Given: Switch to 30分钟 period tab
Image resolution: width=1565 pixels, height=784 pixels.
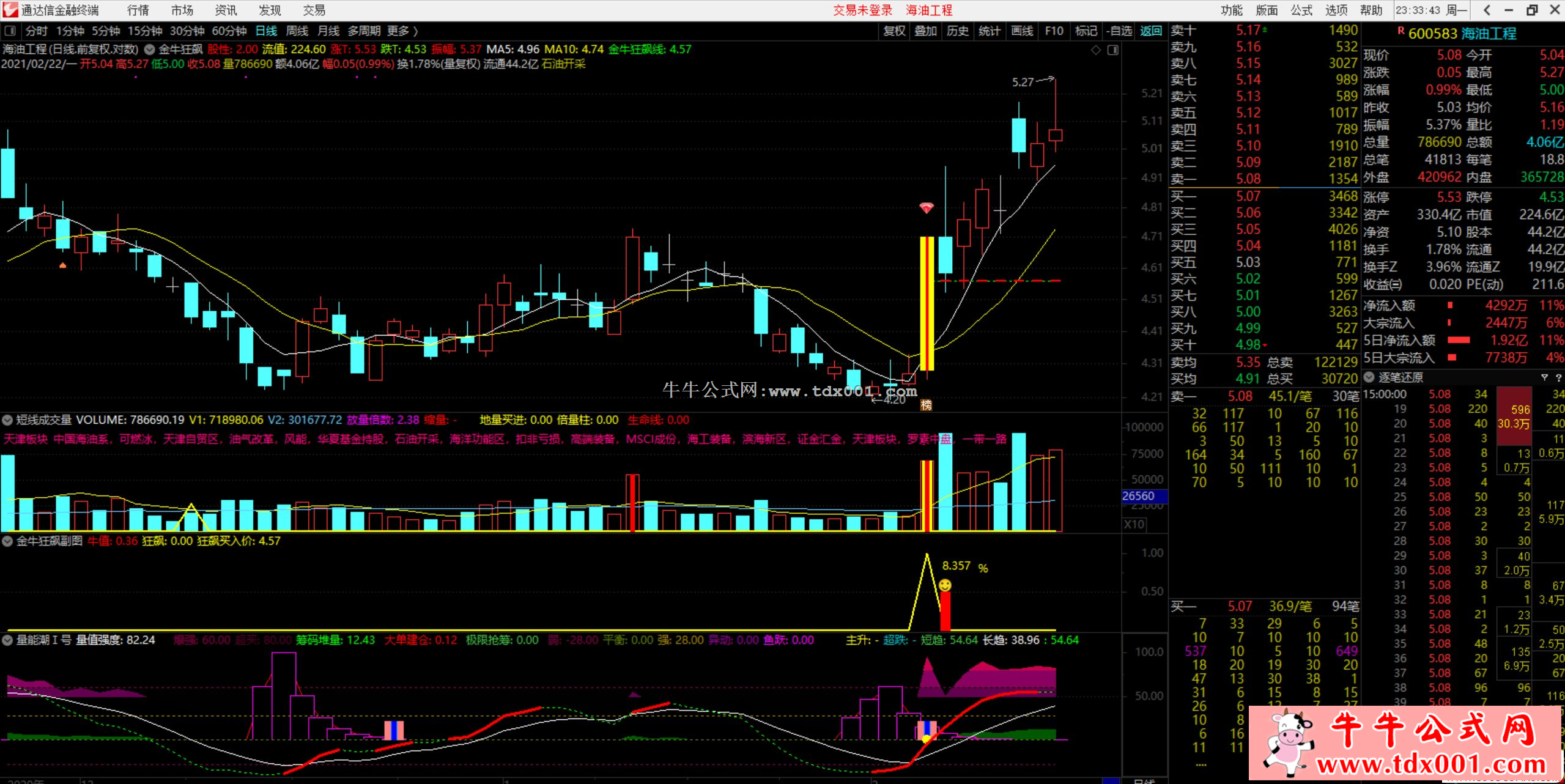Looking at the screenshot, I should [x=187, y=31].
